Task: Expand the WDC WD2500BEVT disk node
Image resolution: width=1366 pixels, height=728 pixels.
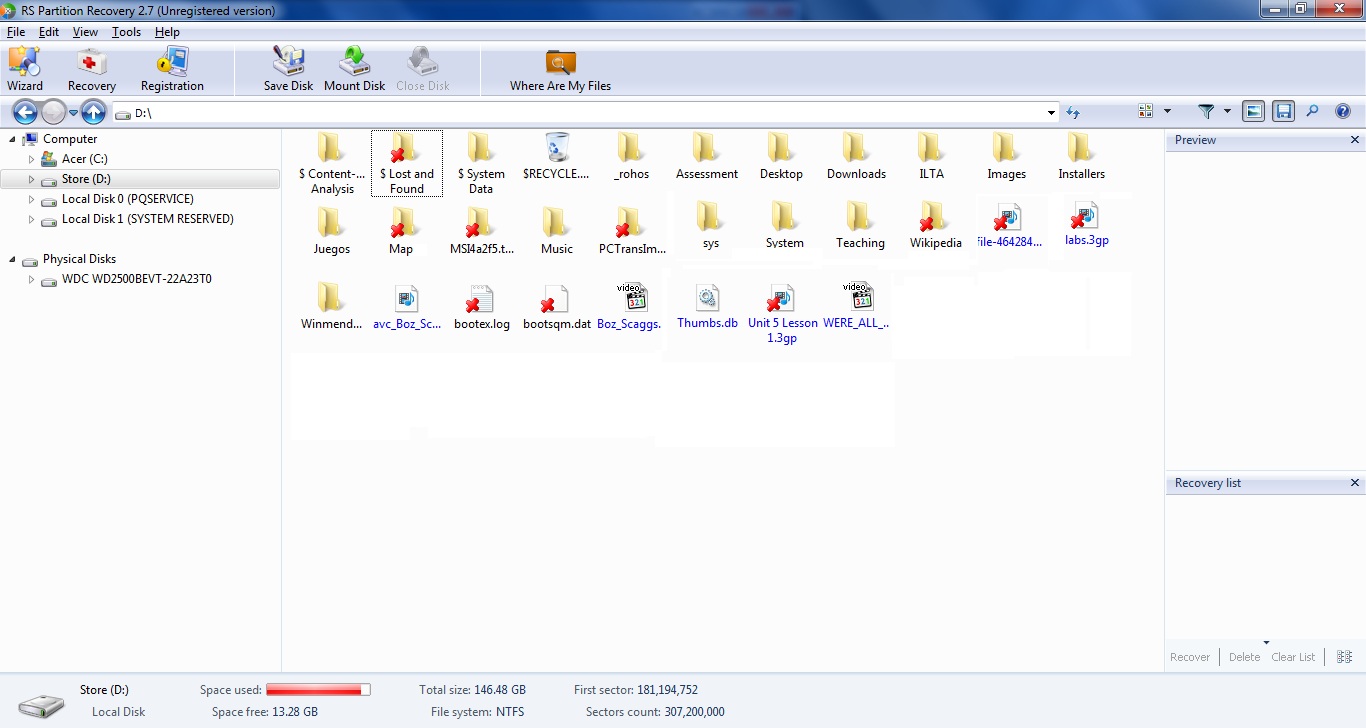Action: pyautogui.click(x=31, y=279)
